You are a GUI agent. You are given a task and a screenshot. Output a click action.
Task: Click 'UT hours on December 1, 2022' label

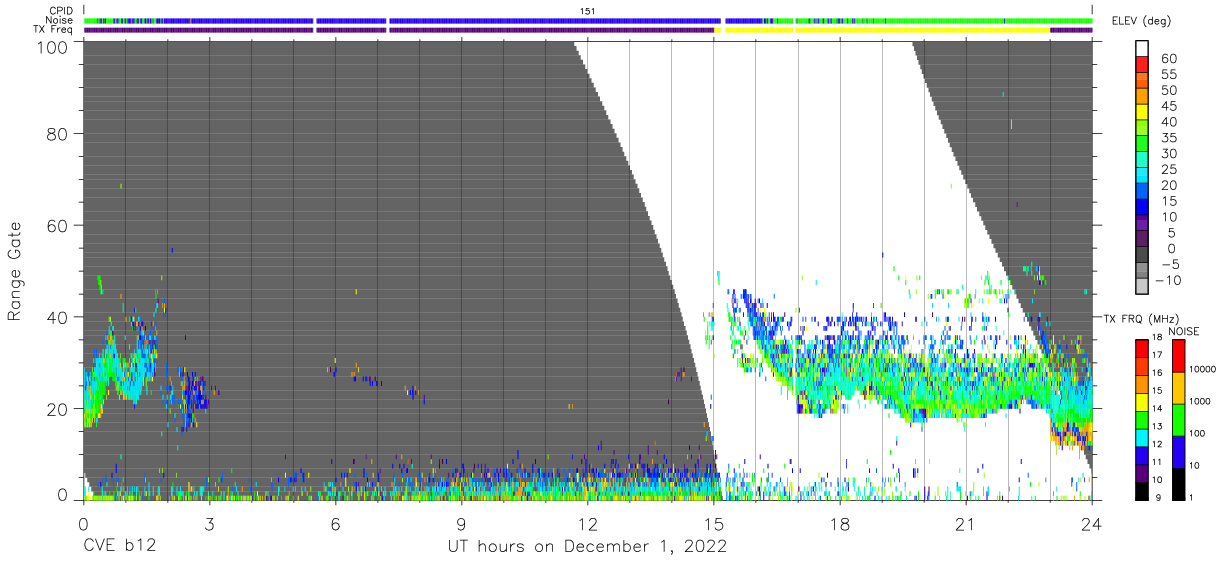(x=587, y=546)
